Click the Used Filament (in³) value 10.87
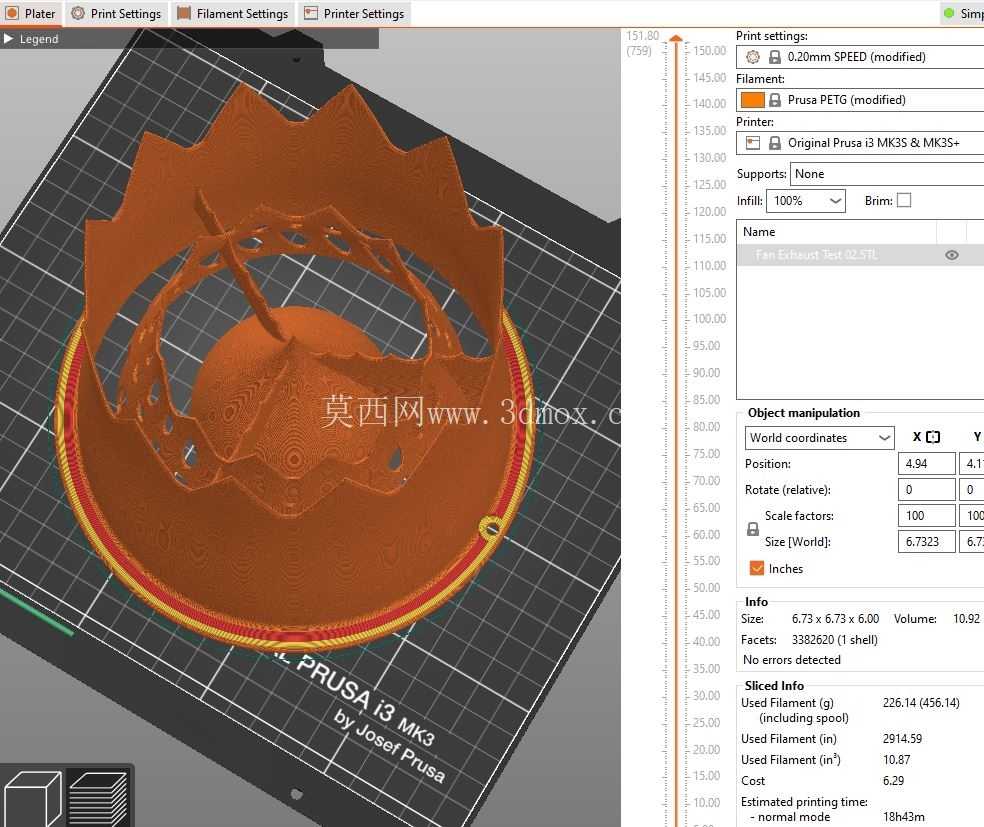Image resolution: width=984 pixels, height=827 pixels. [x=896, y=760]
